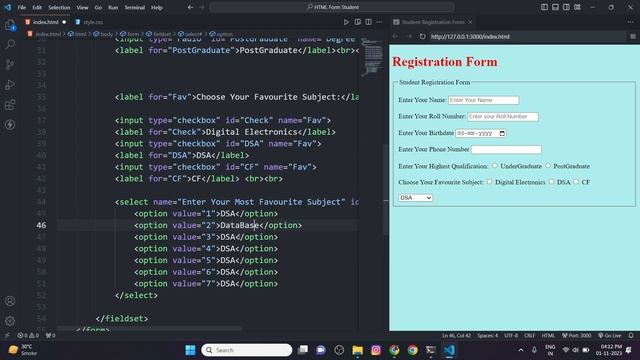Open the Source Control view
This screenshot has height=360, width=640.
[10, 64]
